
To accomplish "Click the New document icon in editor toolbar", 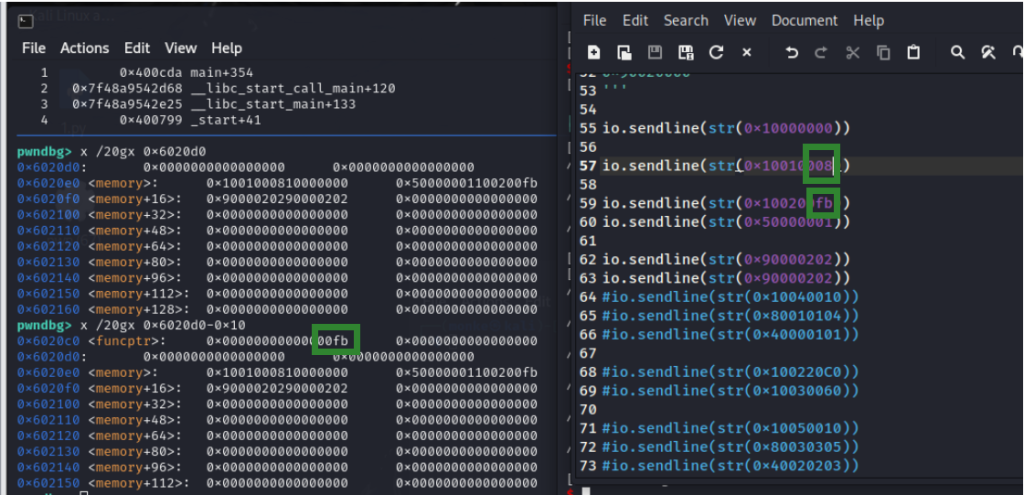I will [x=594, y=53].
